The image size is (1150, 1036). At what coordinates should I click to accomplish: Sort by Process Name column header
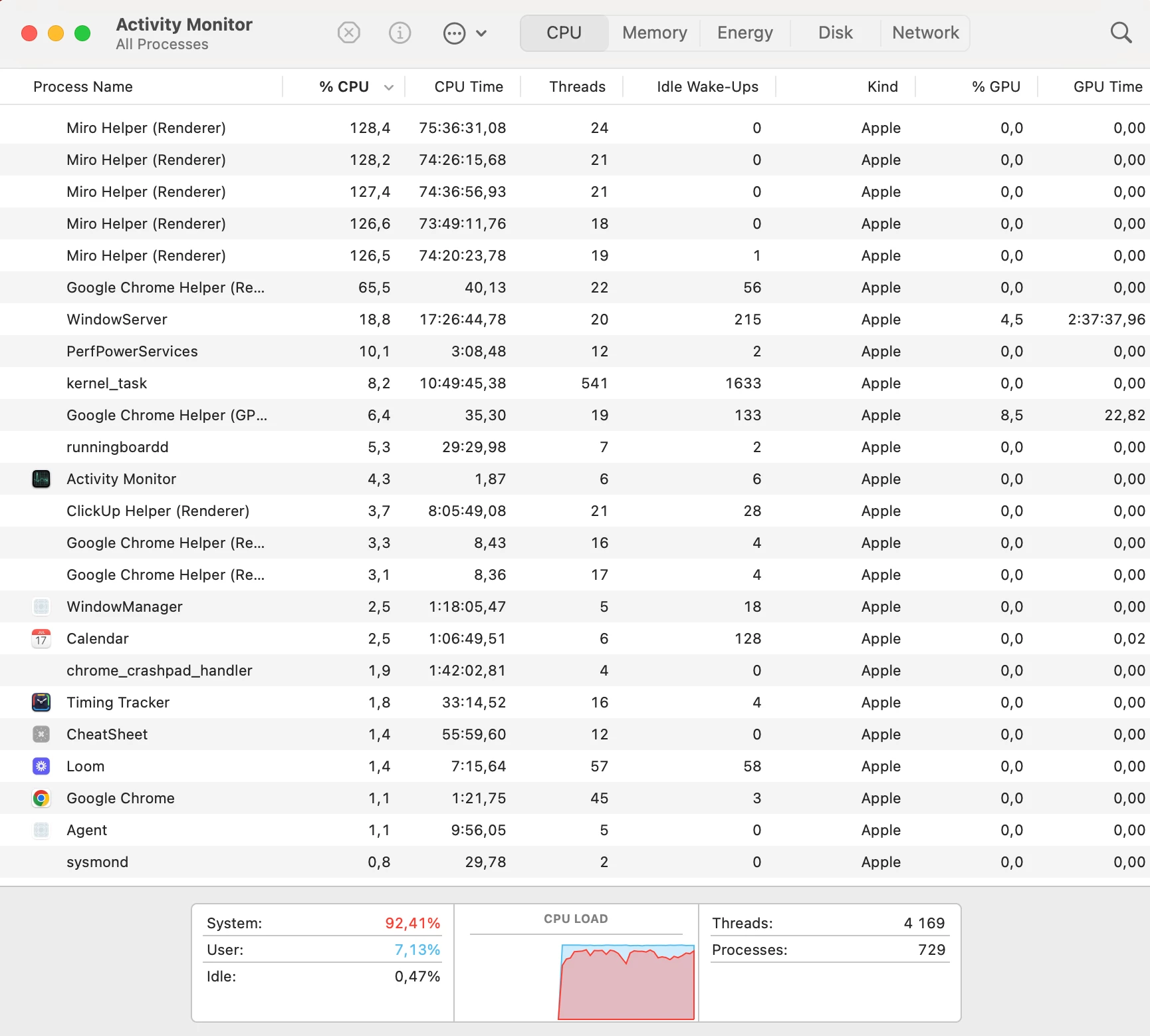tap(83, 87)
